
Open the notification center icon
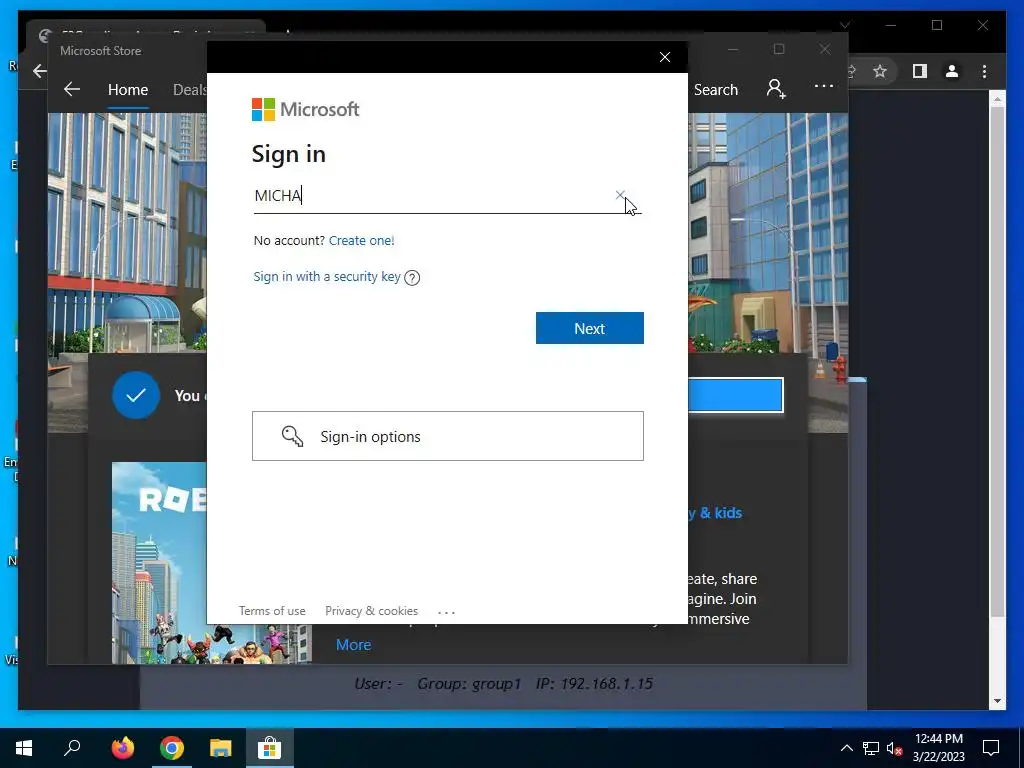click(x=991, y=748)
